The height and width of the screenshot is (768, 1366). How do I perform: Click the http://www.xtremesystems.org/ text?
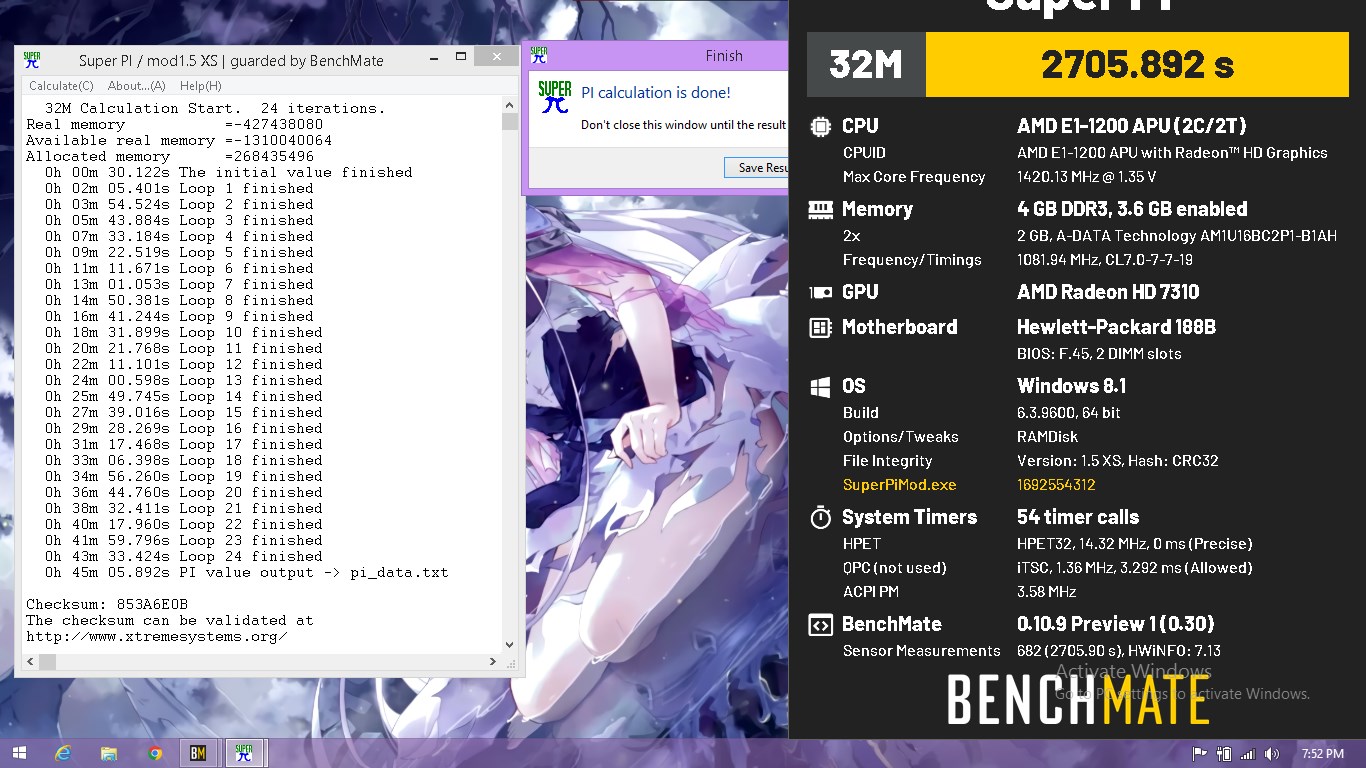157,636
